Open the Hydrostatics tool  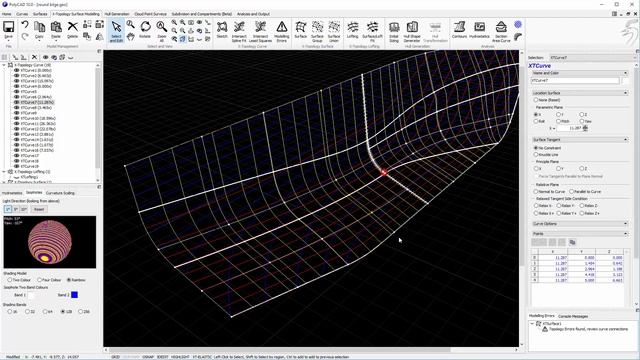pyautogui.click(x=479, y=27)
